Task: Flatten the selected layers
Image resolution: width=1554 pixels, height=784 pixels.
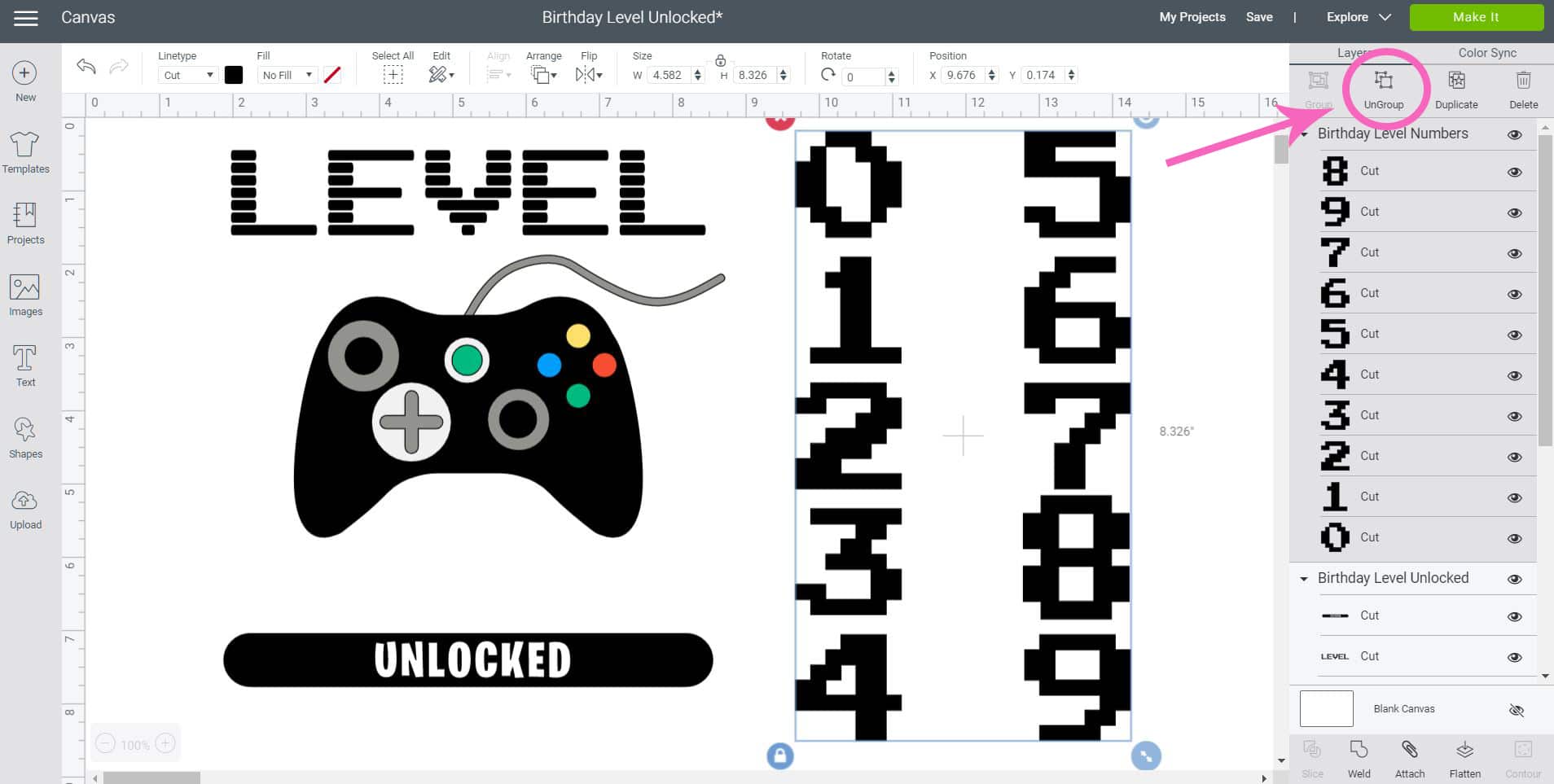Action: (1464, 759)
